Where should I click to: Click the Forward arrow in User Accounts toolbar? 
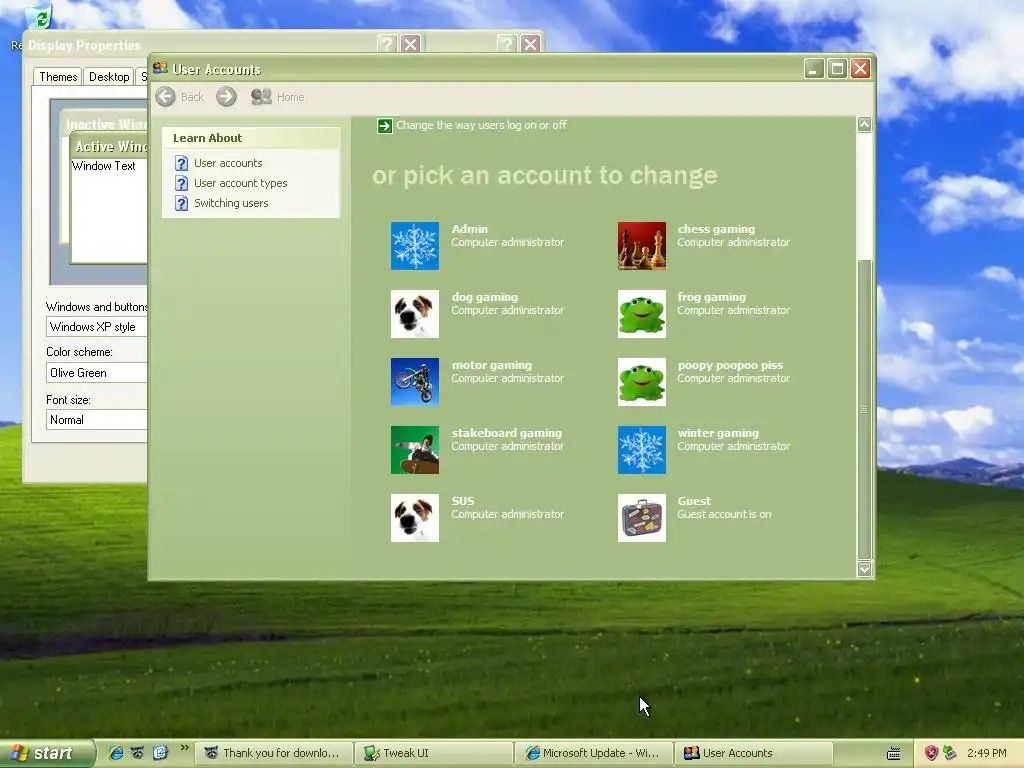[227, 97]
